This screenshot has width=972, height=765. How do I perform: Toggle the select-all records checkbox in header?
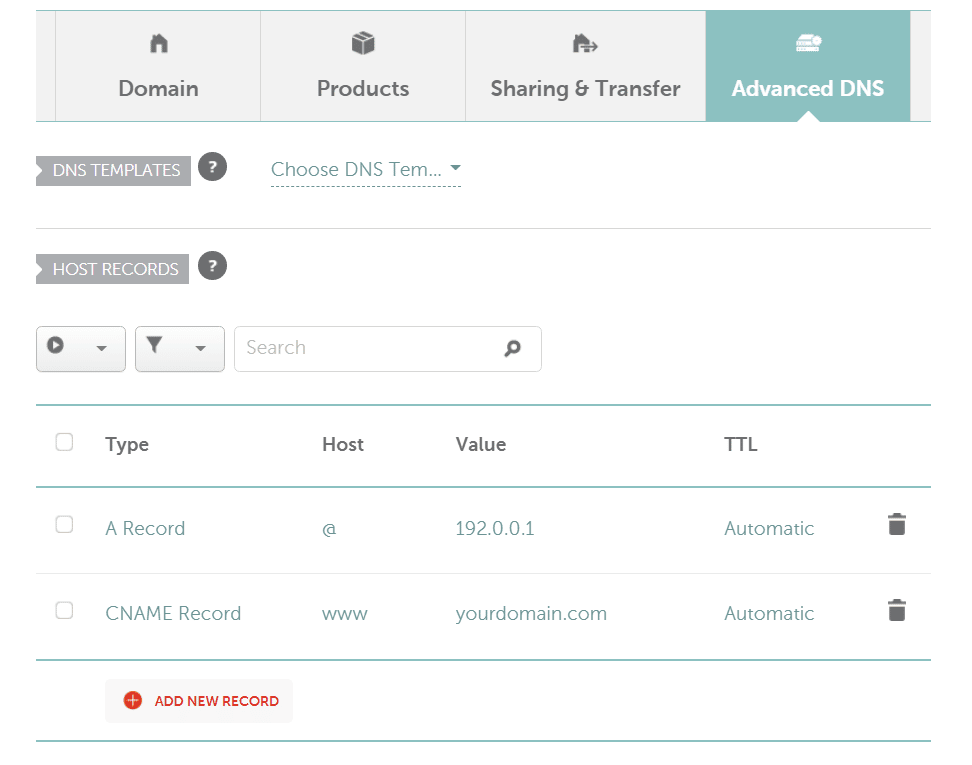tap(64, 442)
